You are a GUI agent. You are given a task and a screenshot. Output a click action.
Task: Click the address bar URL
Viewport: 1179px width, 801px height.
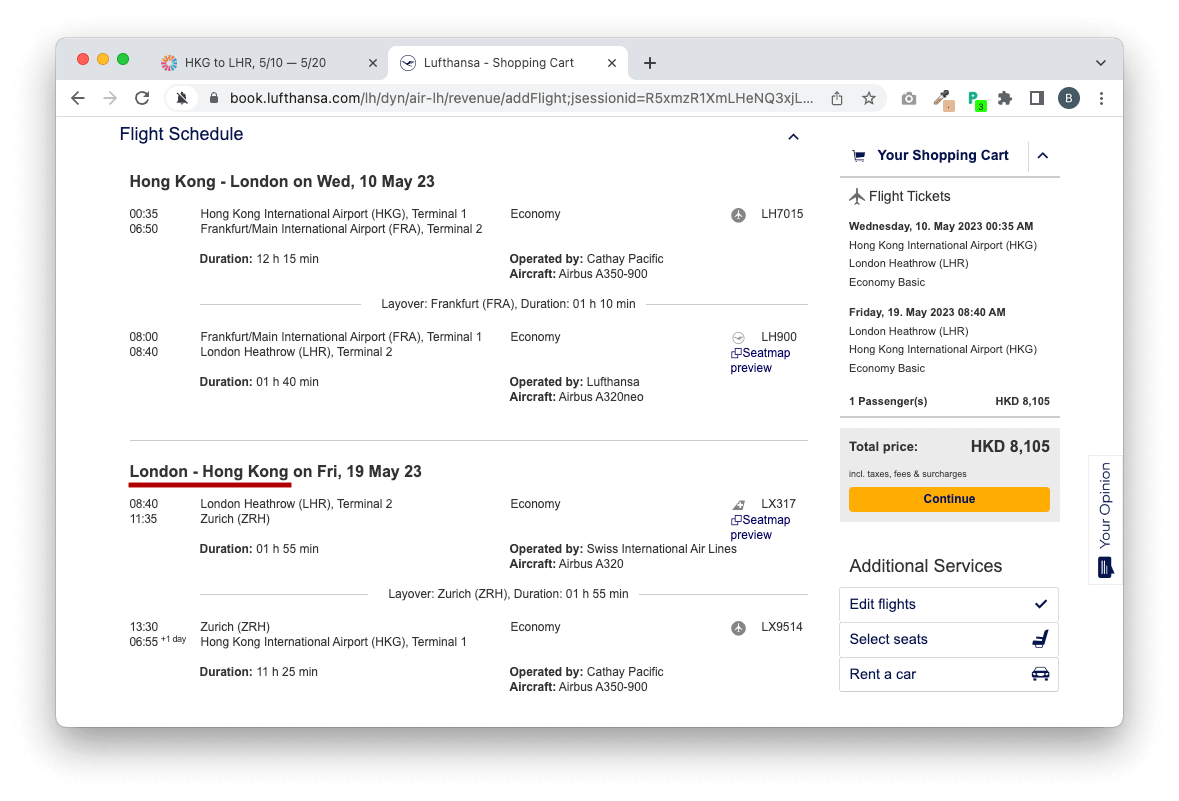[521, 99]
